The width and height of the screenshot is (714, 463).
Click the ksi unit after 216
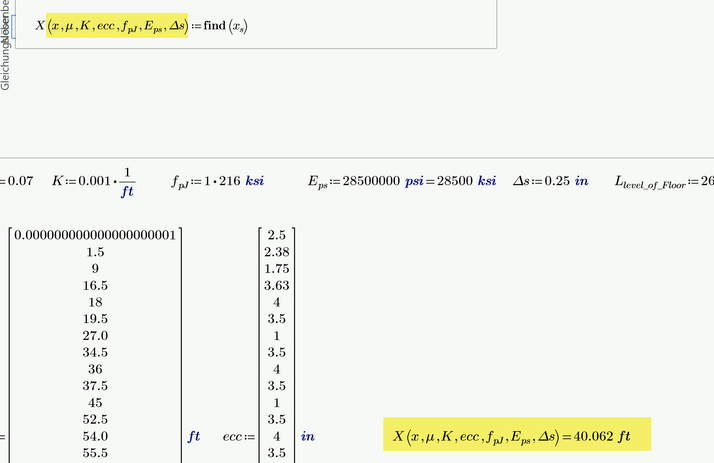click(255, 181)
